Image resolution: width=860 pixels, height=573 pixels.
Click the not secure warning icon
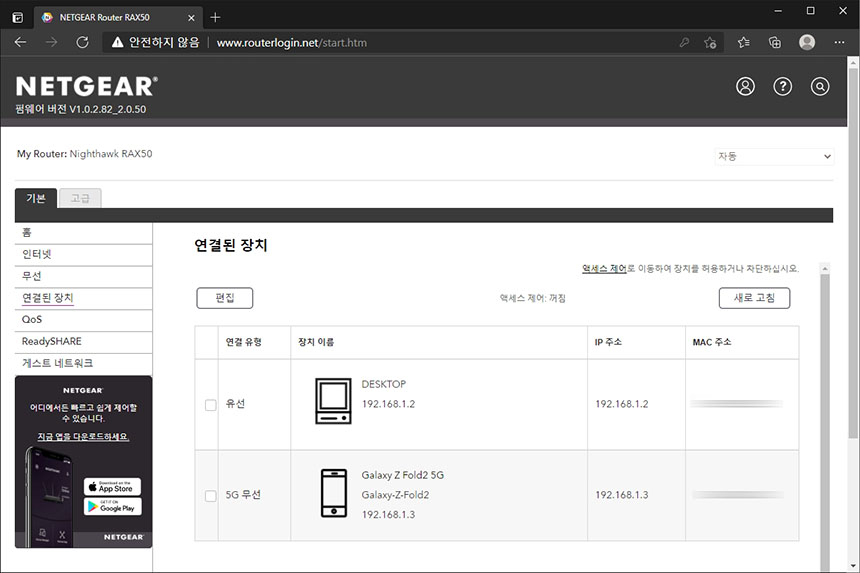click(117, 42)
